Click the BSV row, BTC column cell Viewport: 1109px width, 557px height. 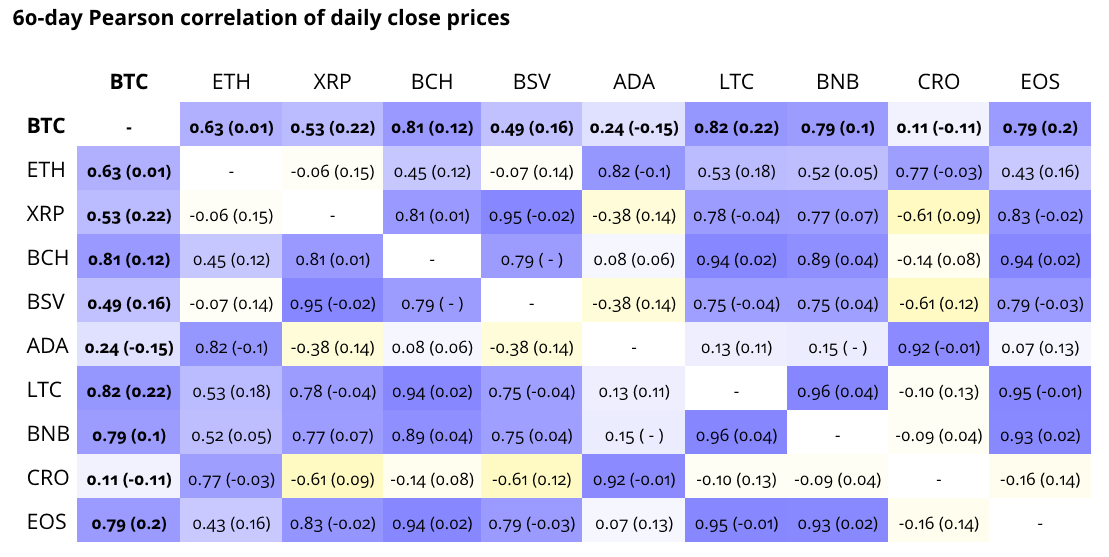coord(129,303)
